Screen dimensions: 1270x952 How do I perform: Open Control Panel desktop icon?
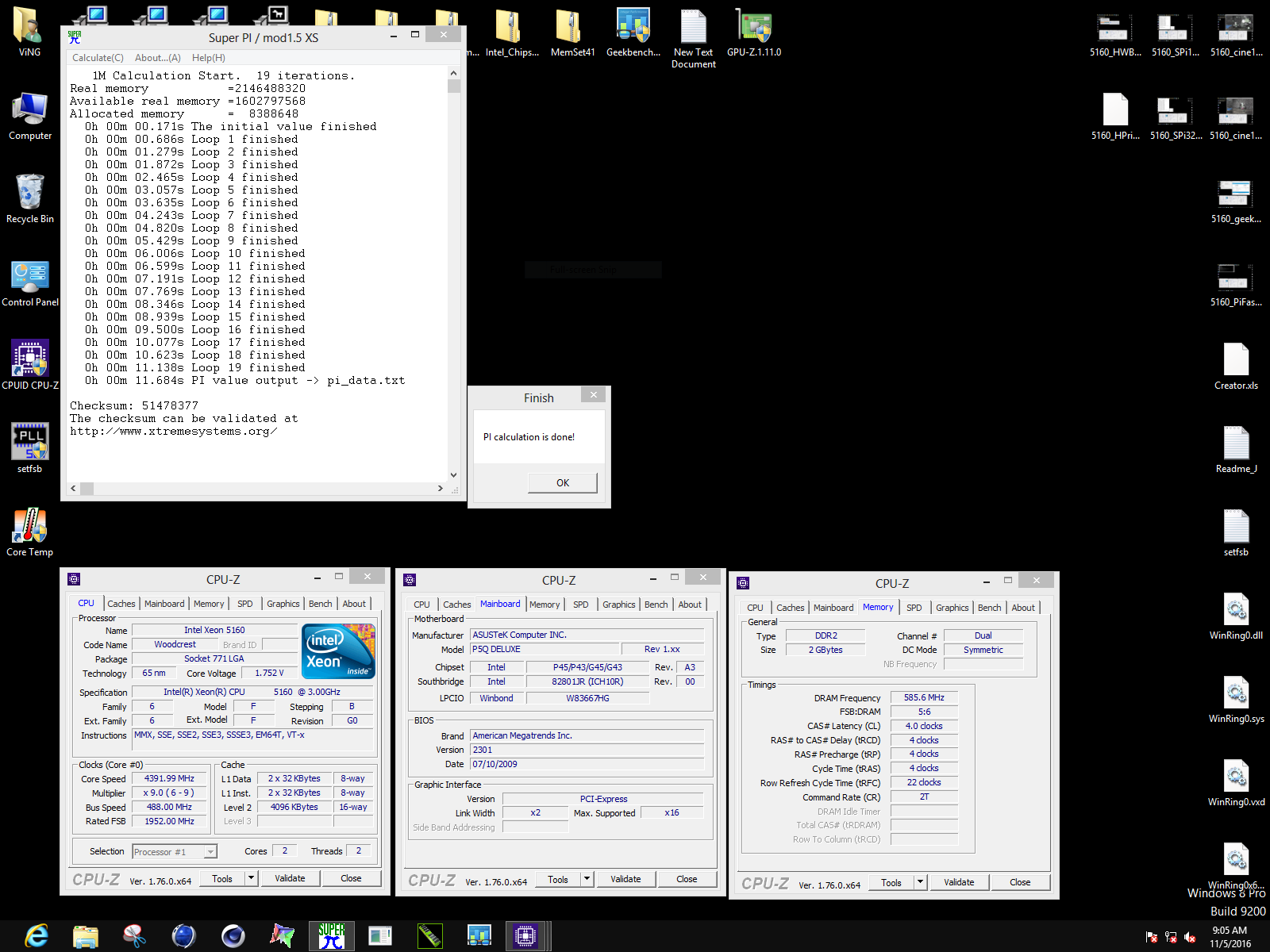point(29,282)
